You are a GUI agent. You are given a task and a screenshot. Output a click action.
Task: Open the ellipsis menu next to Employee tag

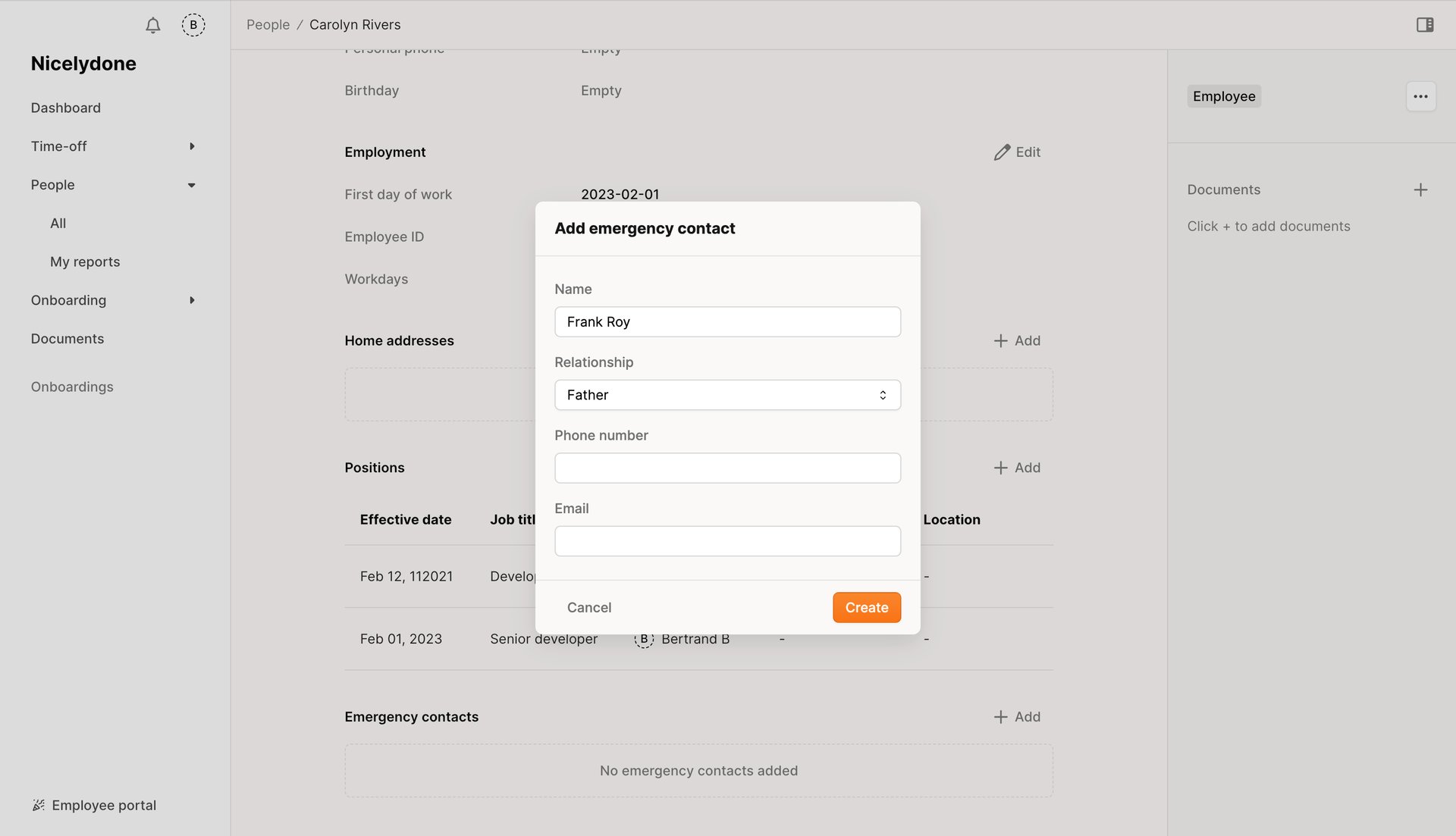tap(1421, 96)
